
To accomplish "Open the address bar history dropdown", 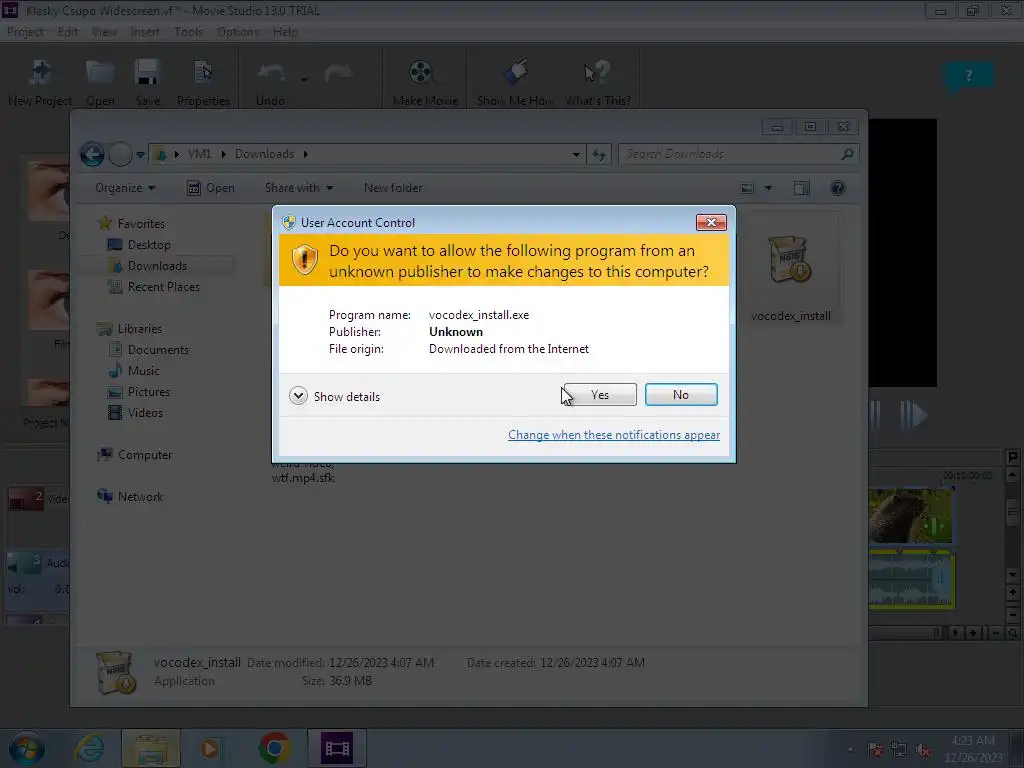I will coord(576,155).
